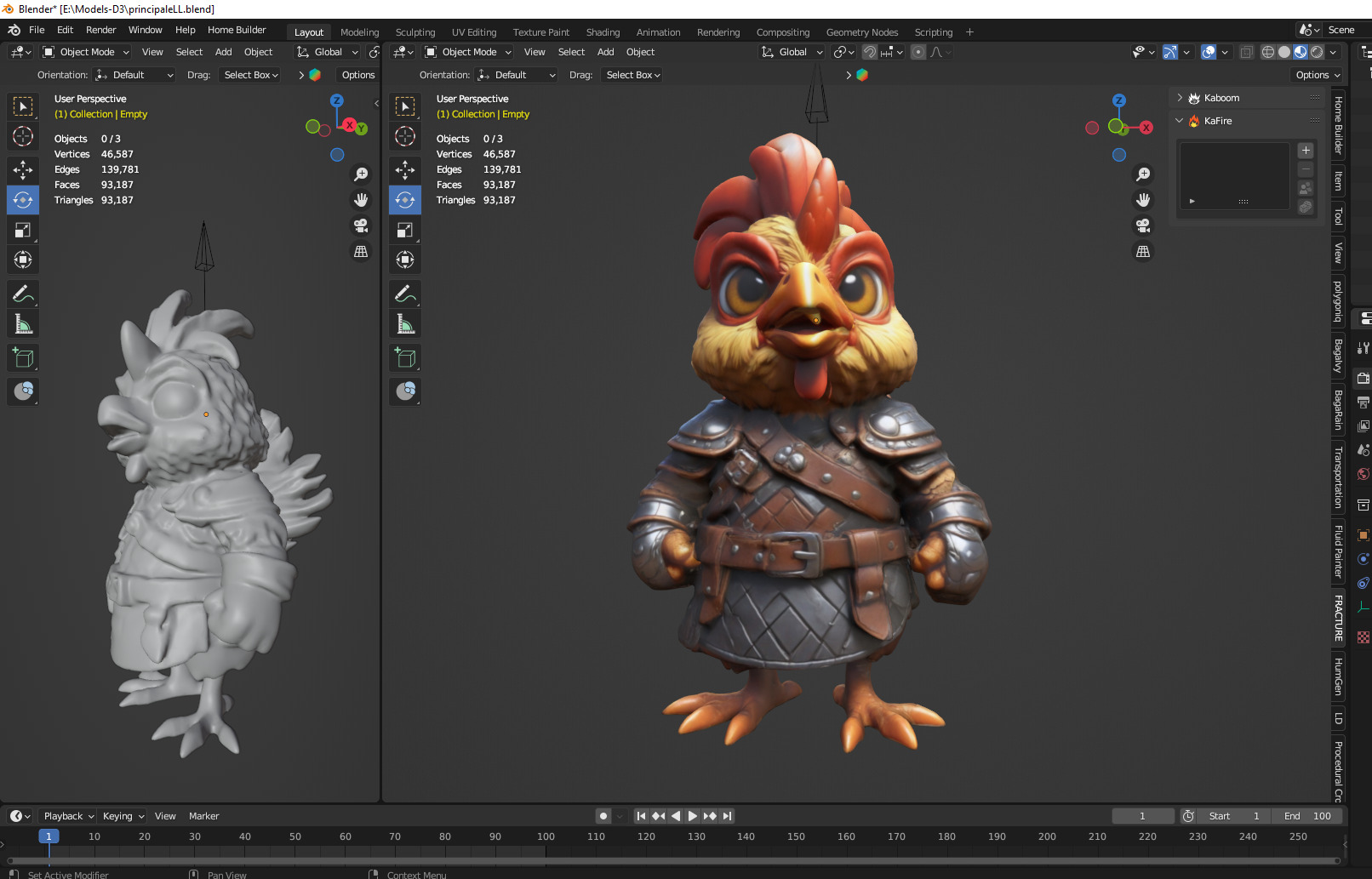Click the Rotate tool in textured-model viewport
The width and height of the screenshot is (1372, 879).
coord(405,200)
